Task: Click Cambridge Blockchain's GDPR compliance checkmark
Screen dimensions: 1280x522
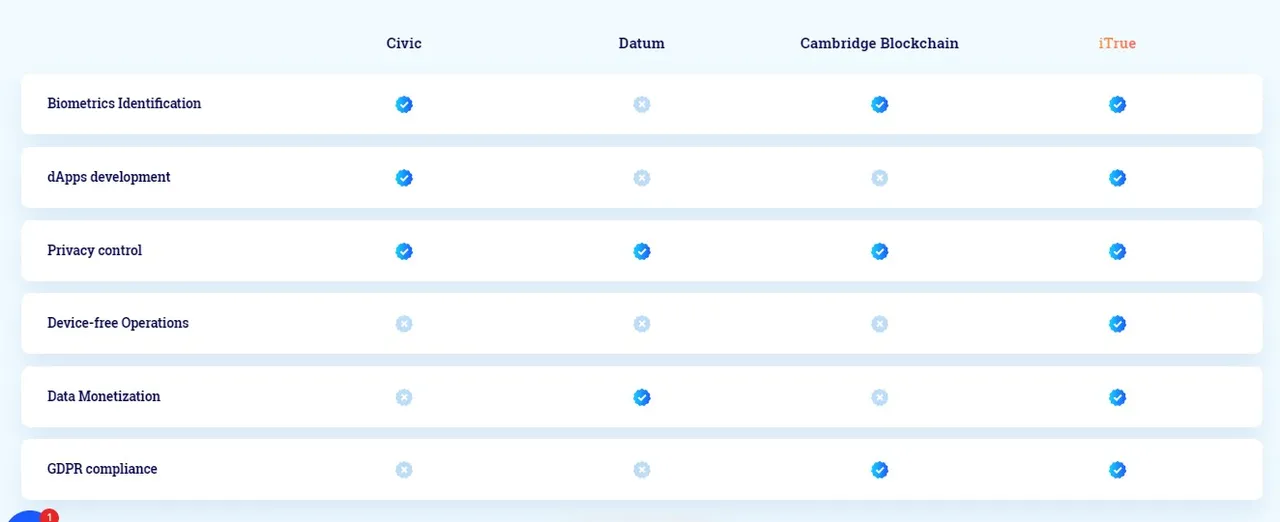Action: pyautogui.click(x=879, y=470)
